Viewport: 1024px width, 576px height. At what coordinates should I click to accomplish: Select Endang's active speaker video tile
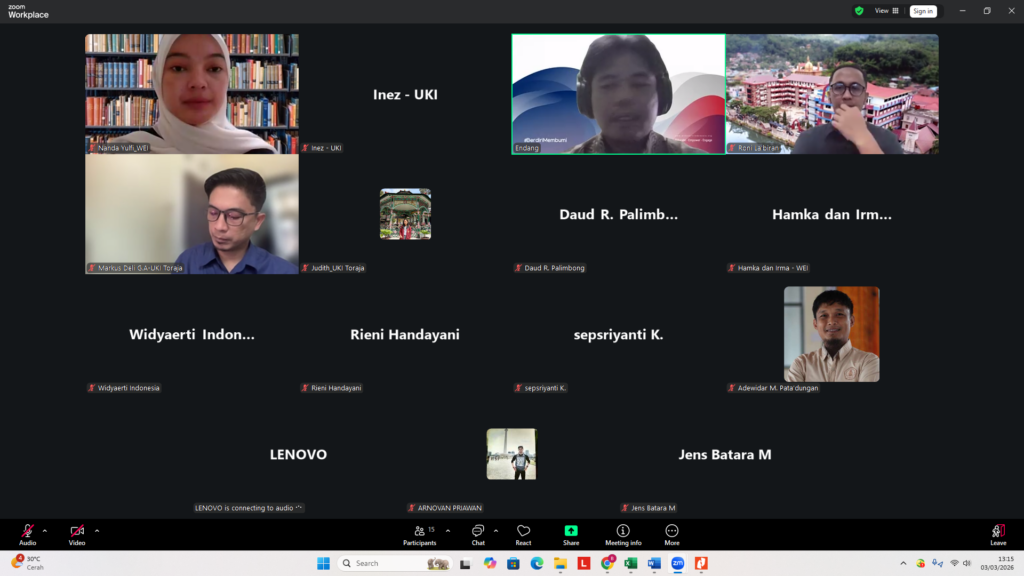[618, 94]
